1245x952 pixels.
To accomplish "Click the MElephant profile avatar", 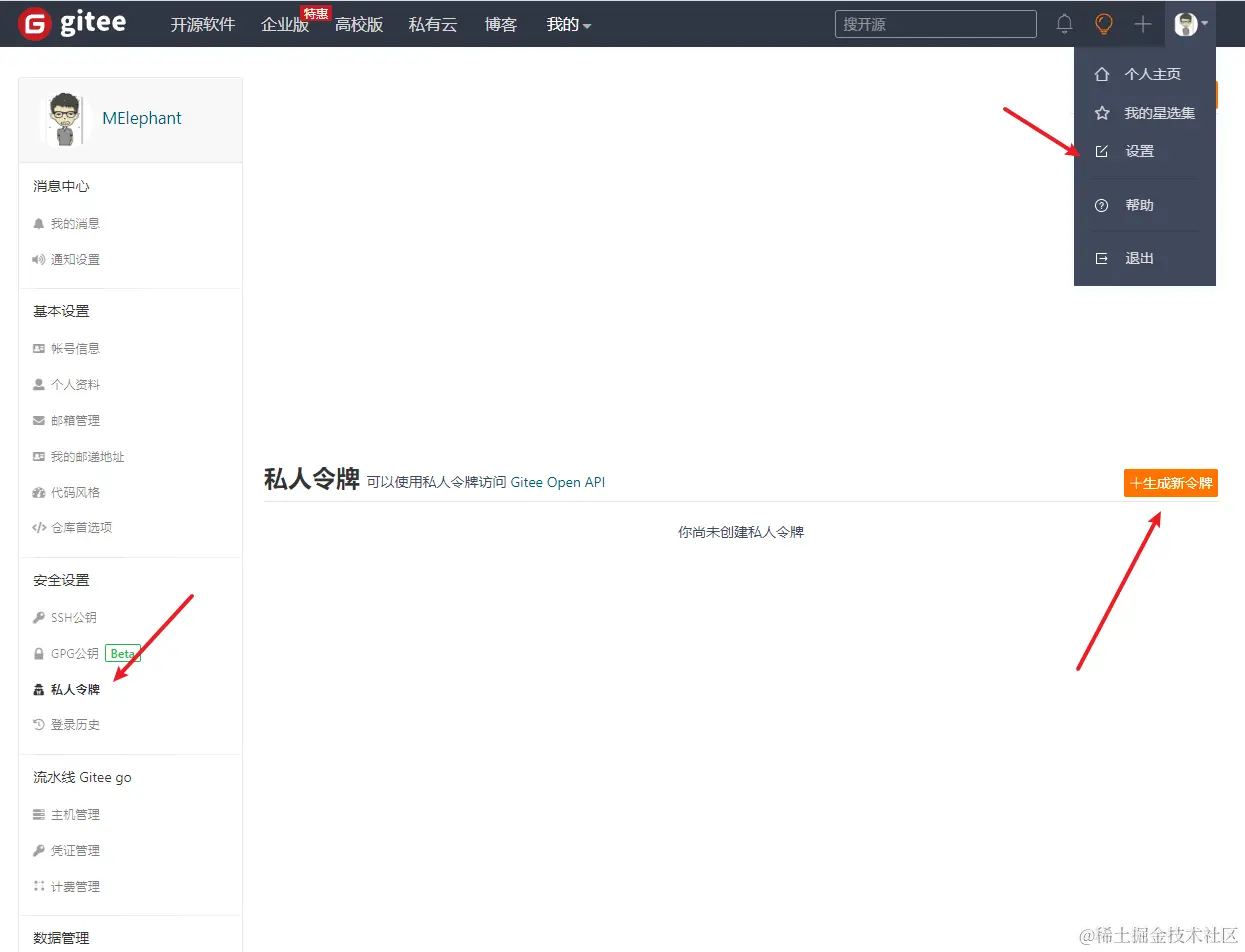I will point(65,119).
